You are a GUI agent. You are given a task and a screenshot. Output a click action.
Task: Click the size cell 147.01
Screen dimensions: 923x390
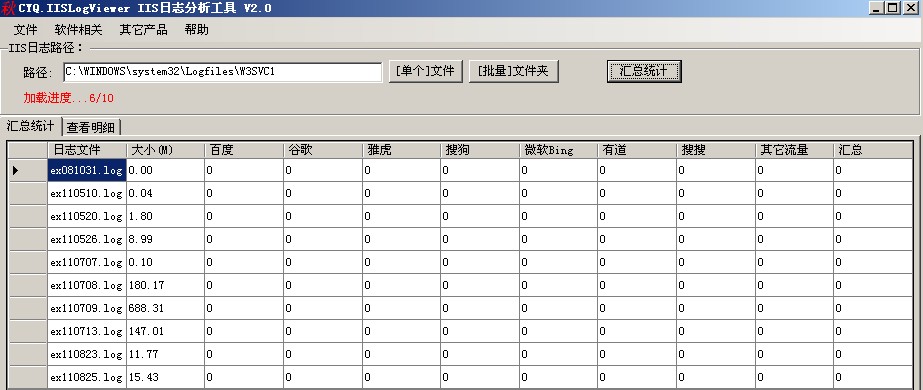165,331
